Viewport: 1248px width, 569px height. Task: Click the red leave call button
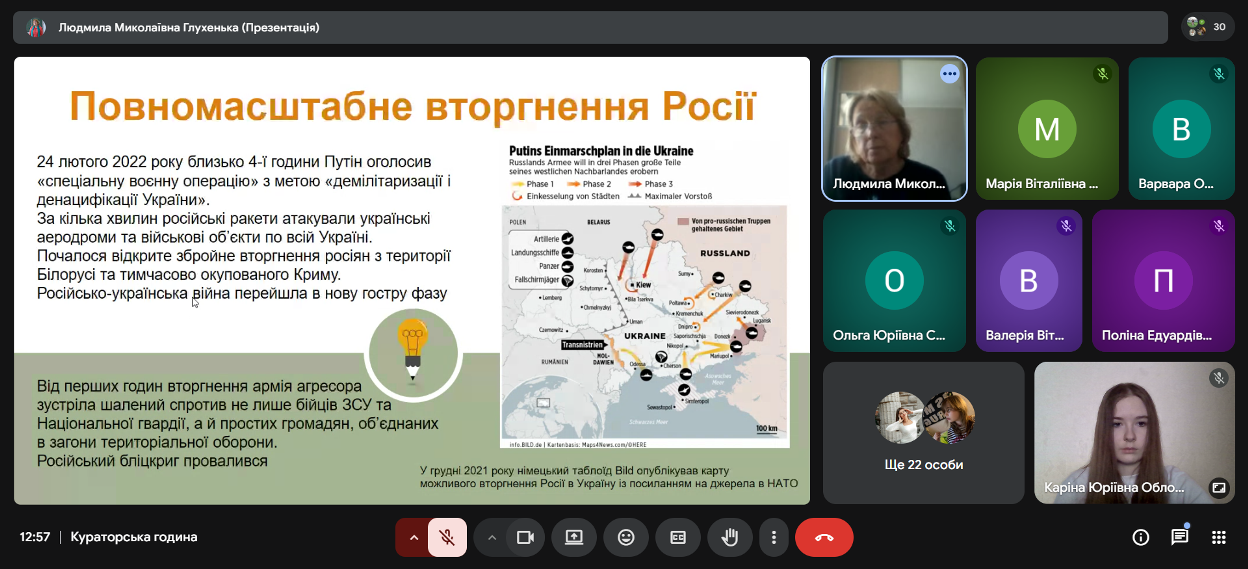(824, 537)
